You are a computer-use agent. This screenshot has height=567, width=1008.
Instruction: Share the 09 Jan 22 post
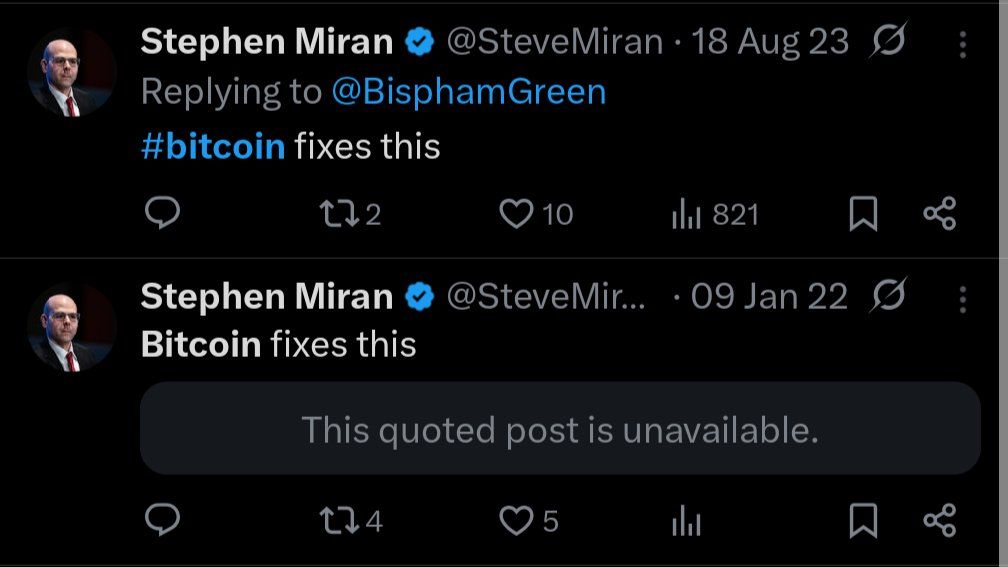pyautogui.click(x=939, y=520)
